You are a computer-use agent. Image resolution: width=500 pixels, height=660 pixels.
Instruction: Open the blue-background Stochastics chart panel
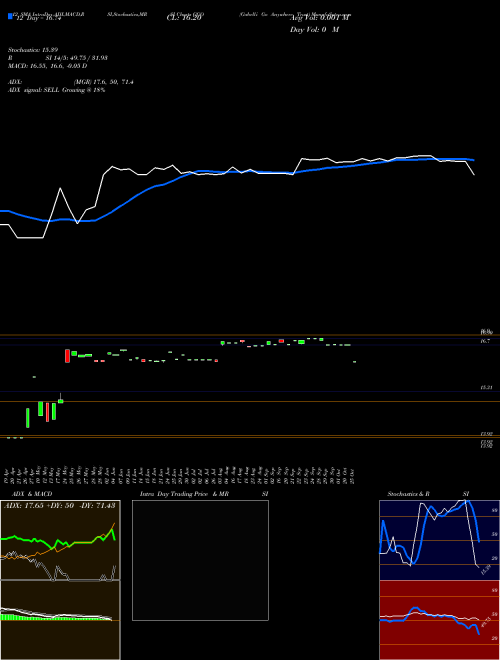[439, 540]
